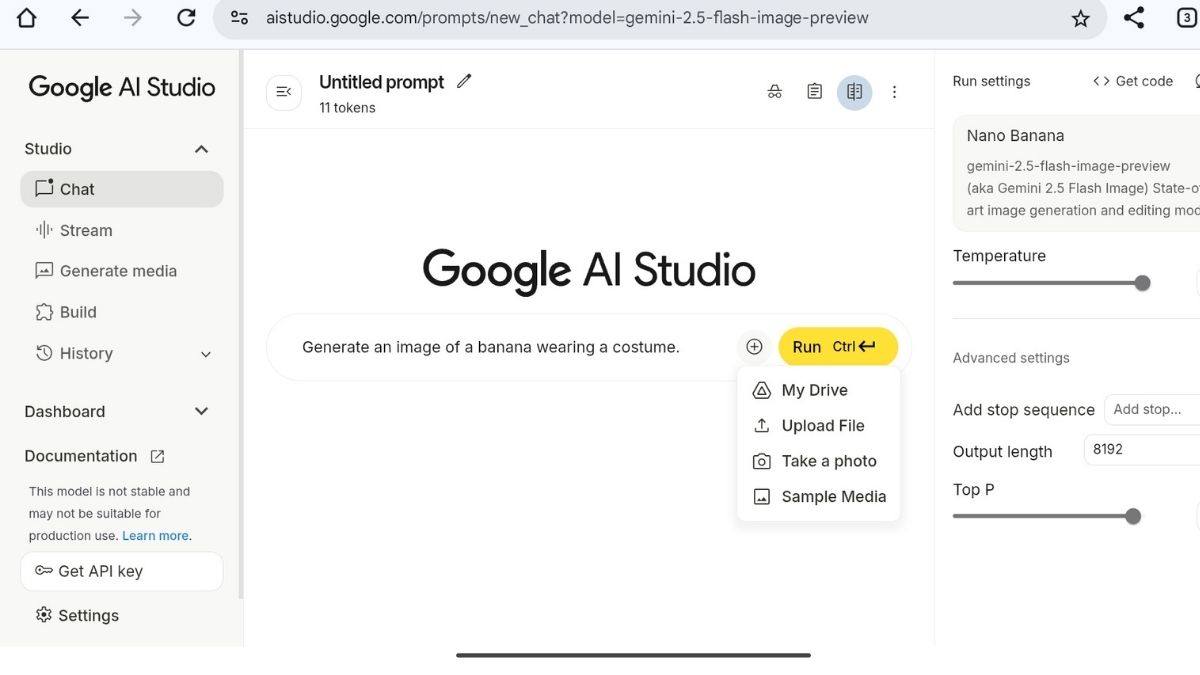Click the three-dot more options icon
This screenshot has height=675, width=1200.
coord(894,92)
